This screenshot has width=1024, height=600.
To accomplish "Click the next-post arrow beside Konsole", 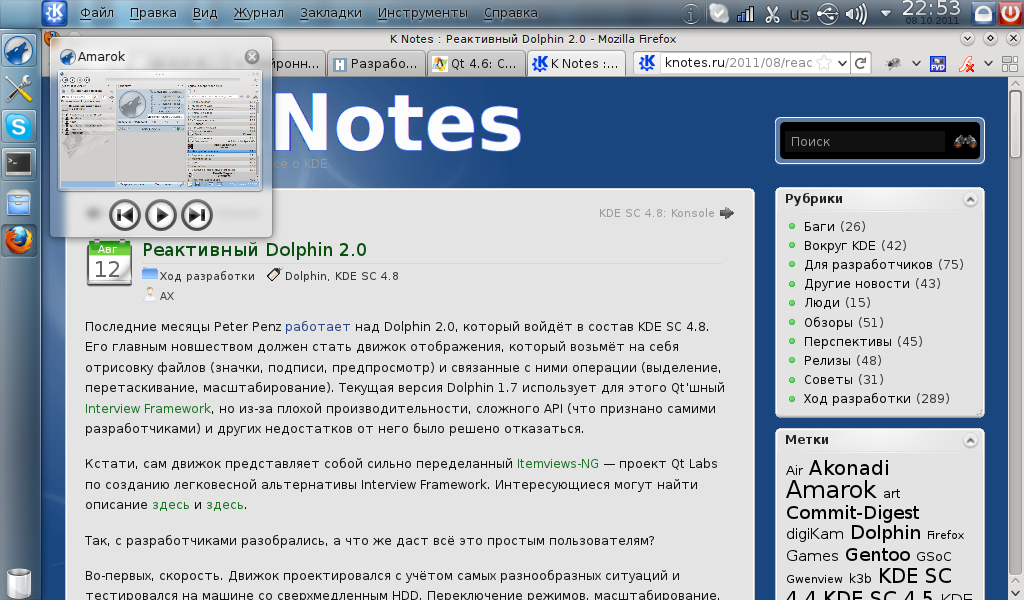I will tap(727, 213).
